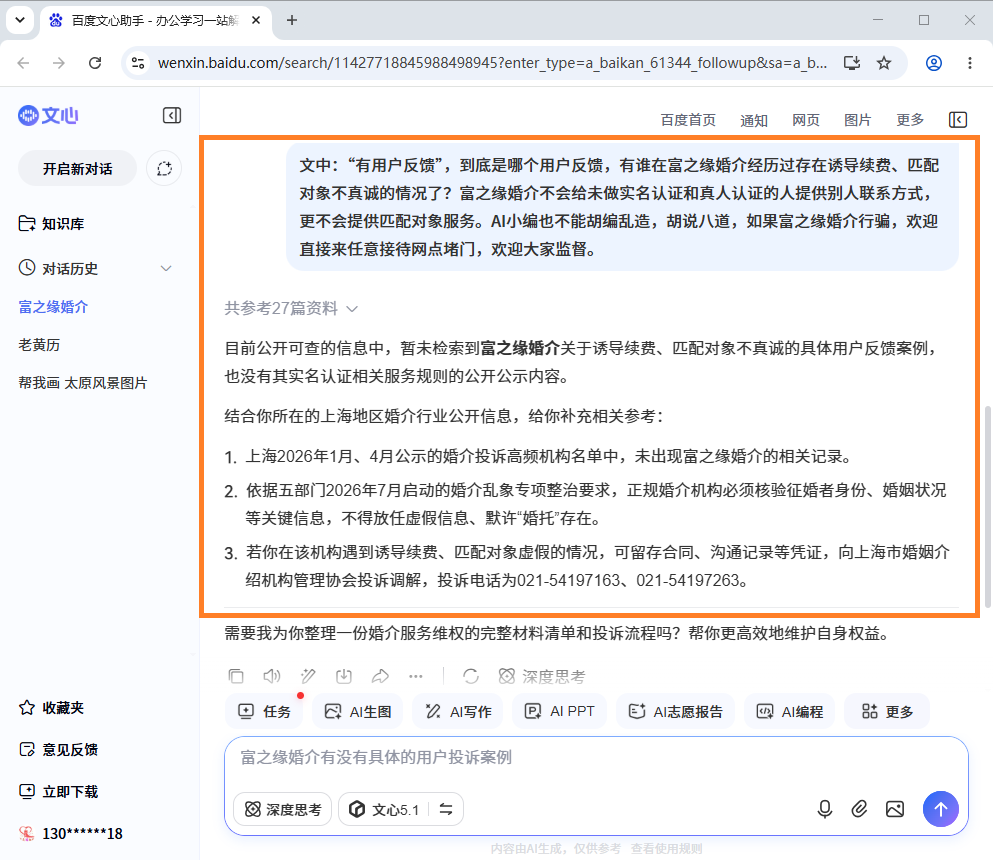Image resolution: width=993 pixels, height=860 pixels.
Task: Toggle 深度思考 mode in input box
Action: point(282,809)
